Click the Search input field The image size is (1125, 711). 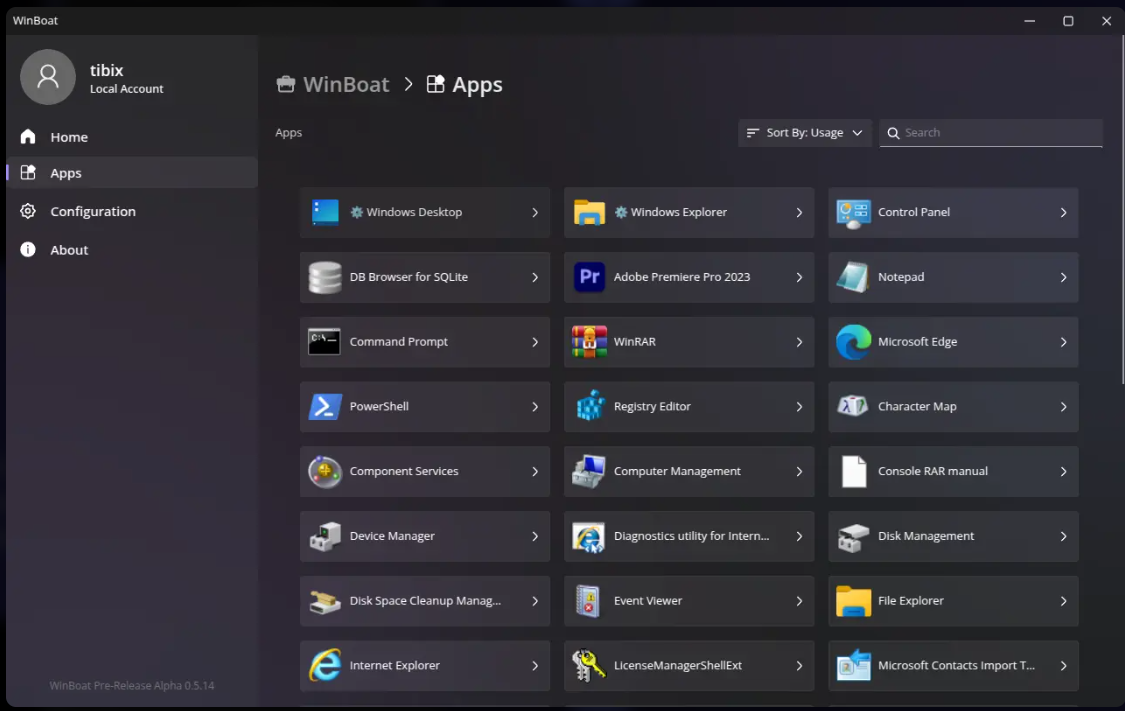991,133
